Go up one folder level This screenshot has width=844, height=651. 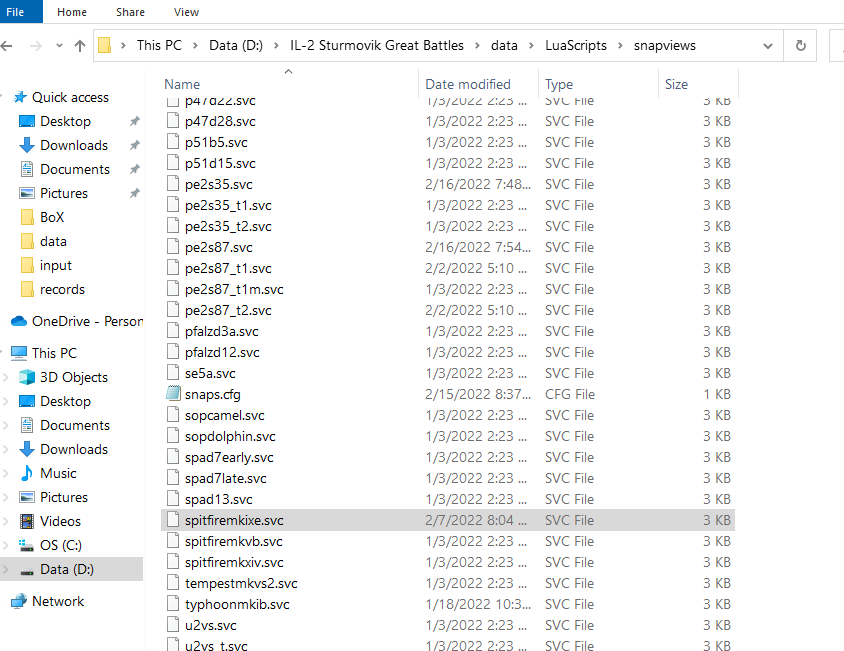tap(80, 46)
